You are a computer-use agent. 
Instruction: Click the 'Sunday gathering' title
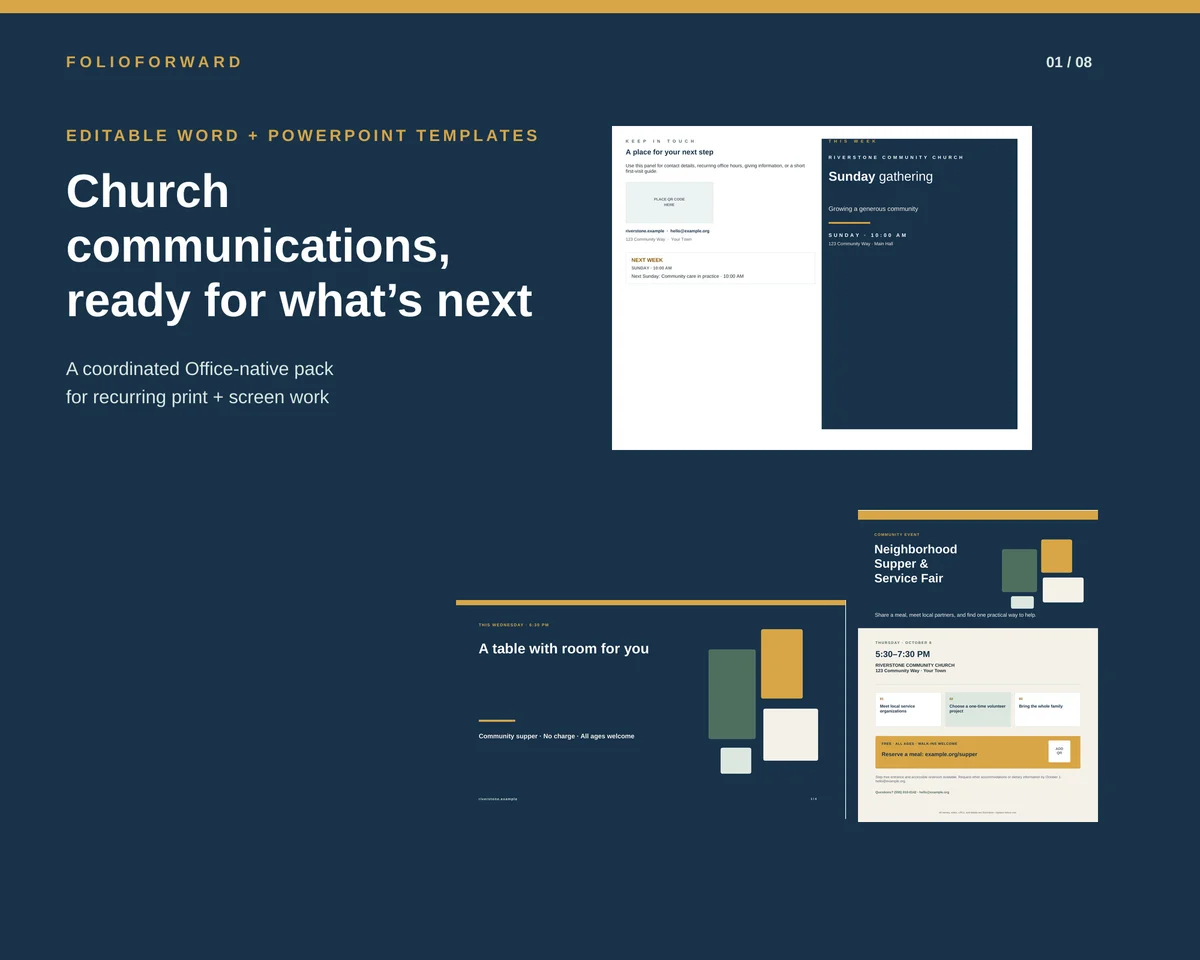pos(880,176)
